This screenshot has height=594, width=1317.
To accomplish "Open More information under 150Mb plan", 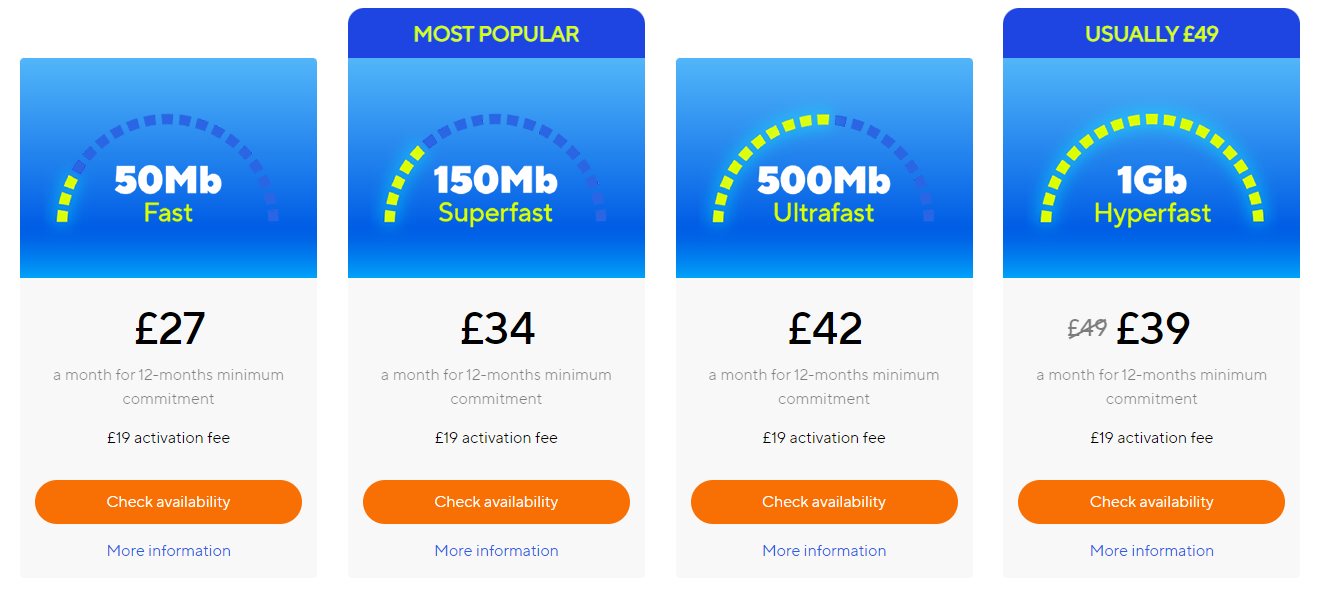I will click(x=496, y=551).
